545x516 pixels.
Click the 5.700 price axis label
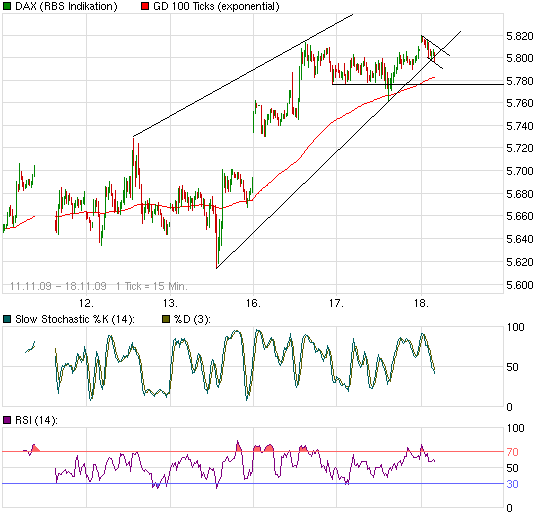pyautogui.click(x=520, y=171)
